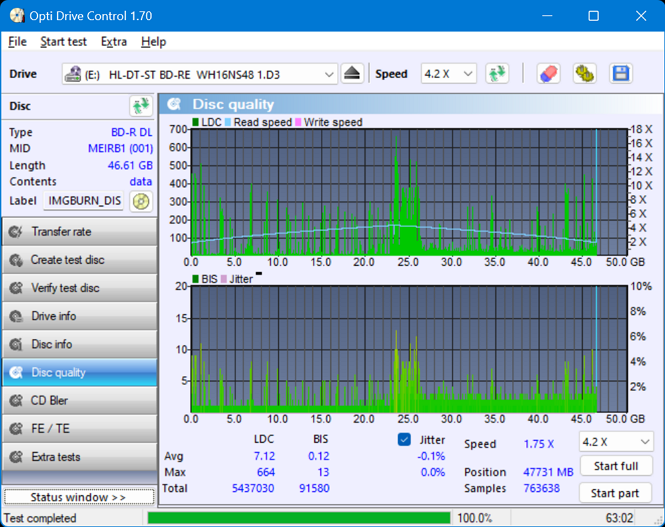Click the FE / TE sidebar icon
This screenshot has width=665, height=527.
[16, 429]
